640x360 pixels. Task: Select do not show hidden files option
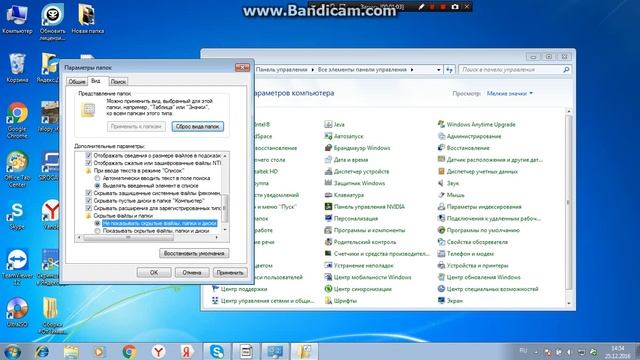pyautogui.click(x=97, y=223)
